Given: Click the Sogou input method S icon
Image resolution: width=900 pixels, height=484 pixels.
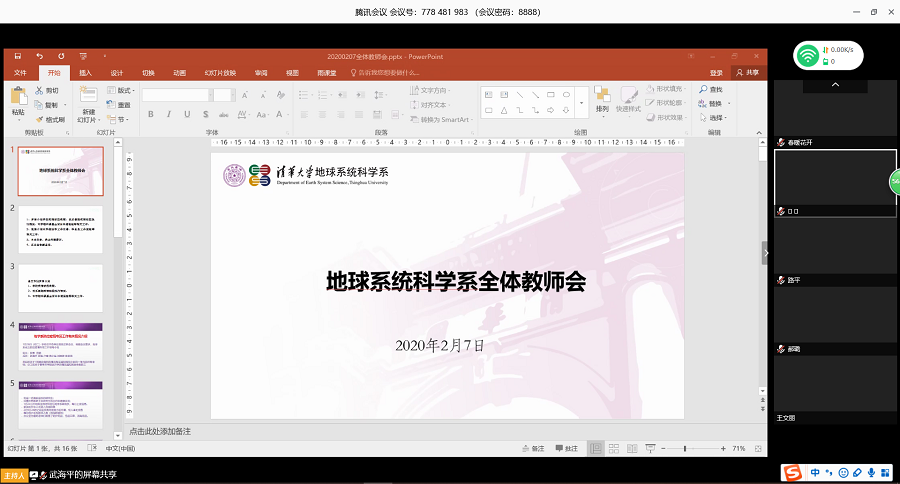Looking at the screenshot, I should [793, 473].
